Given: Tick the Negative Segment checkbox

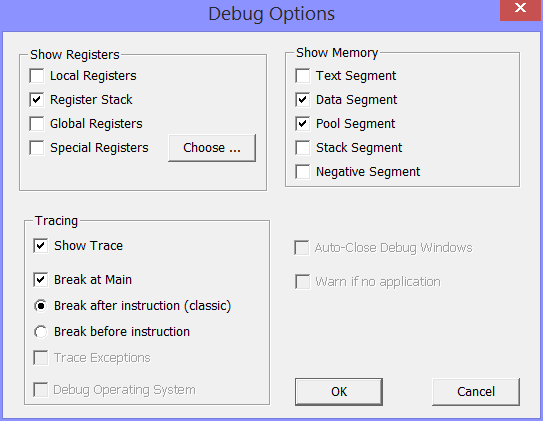Looking at the screenshot, I should (x=303, y=172).
